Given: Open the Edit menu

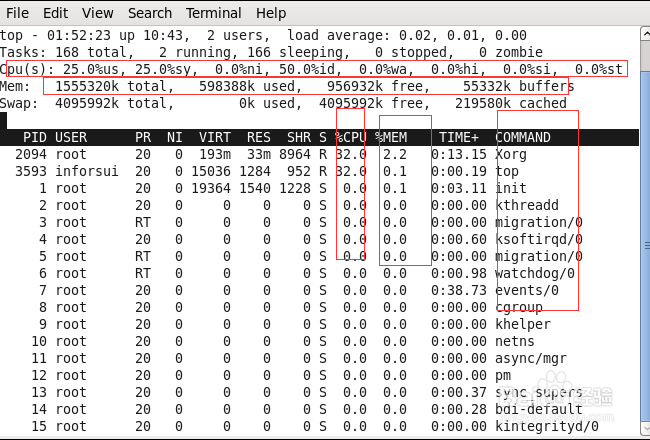Looking at the screenshot, I should (x=55, y=13).
